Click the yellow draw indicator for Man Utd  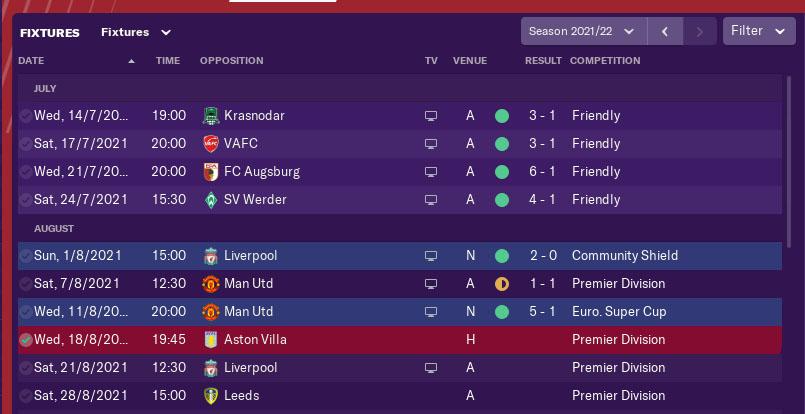[x=502, y=284]
